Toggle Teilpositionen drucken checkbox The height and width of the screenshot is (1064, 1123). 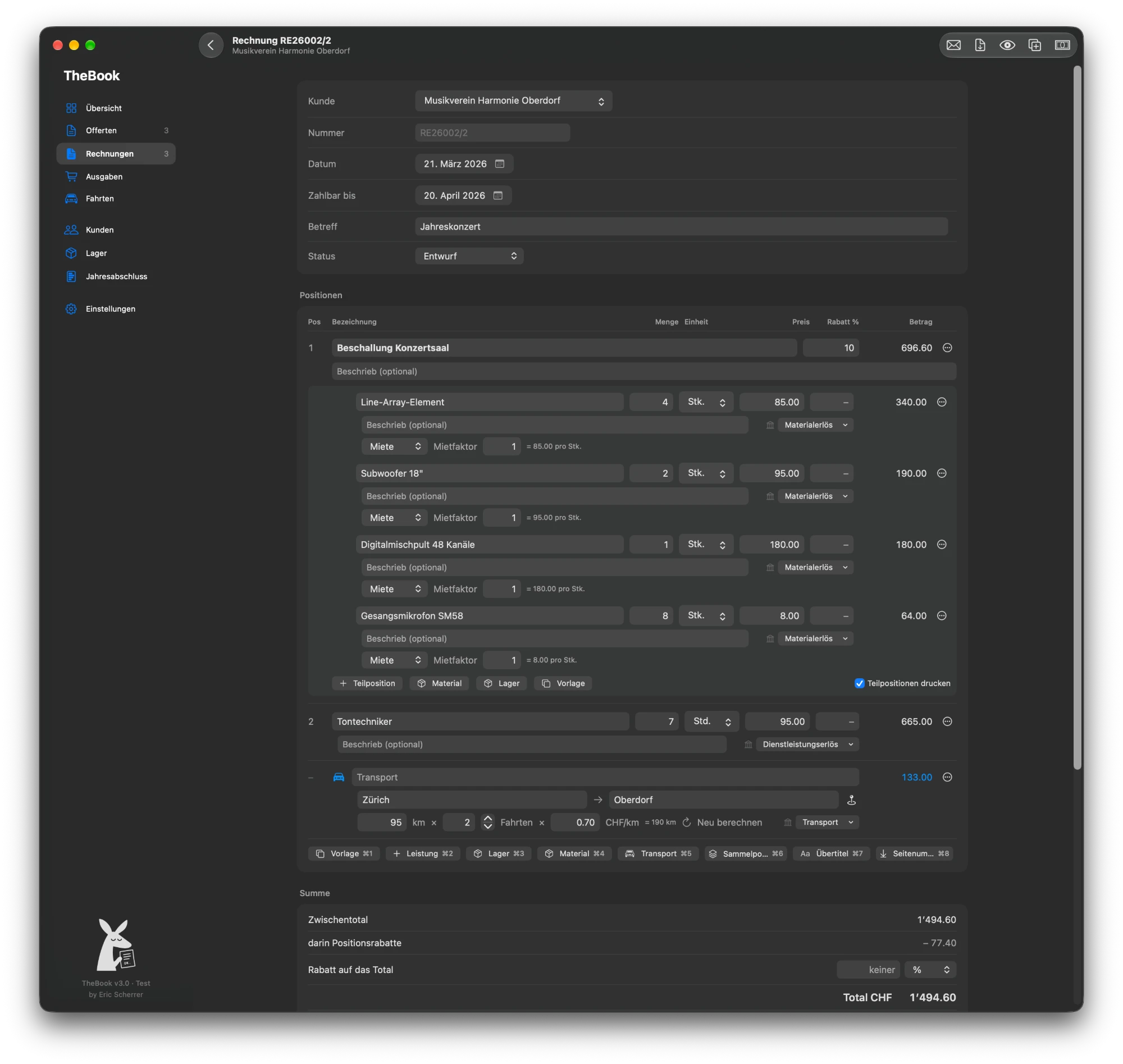[859, 683]
